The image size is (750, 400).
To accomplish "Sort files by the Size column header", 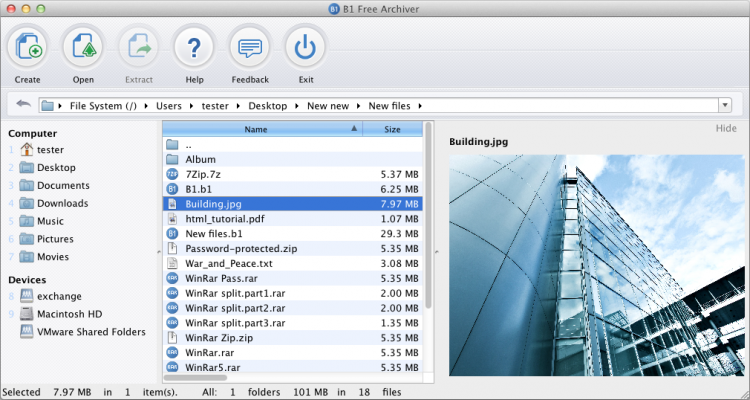I will [392, 129].
